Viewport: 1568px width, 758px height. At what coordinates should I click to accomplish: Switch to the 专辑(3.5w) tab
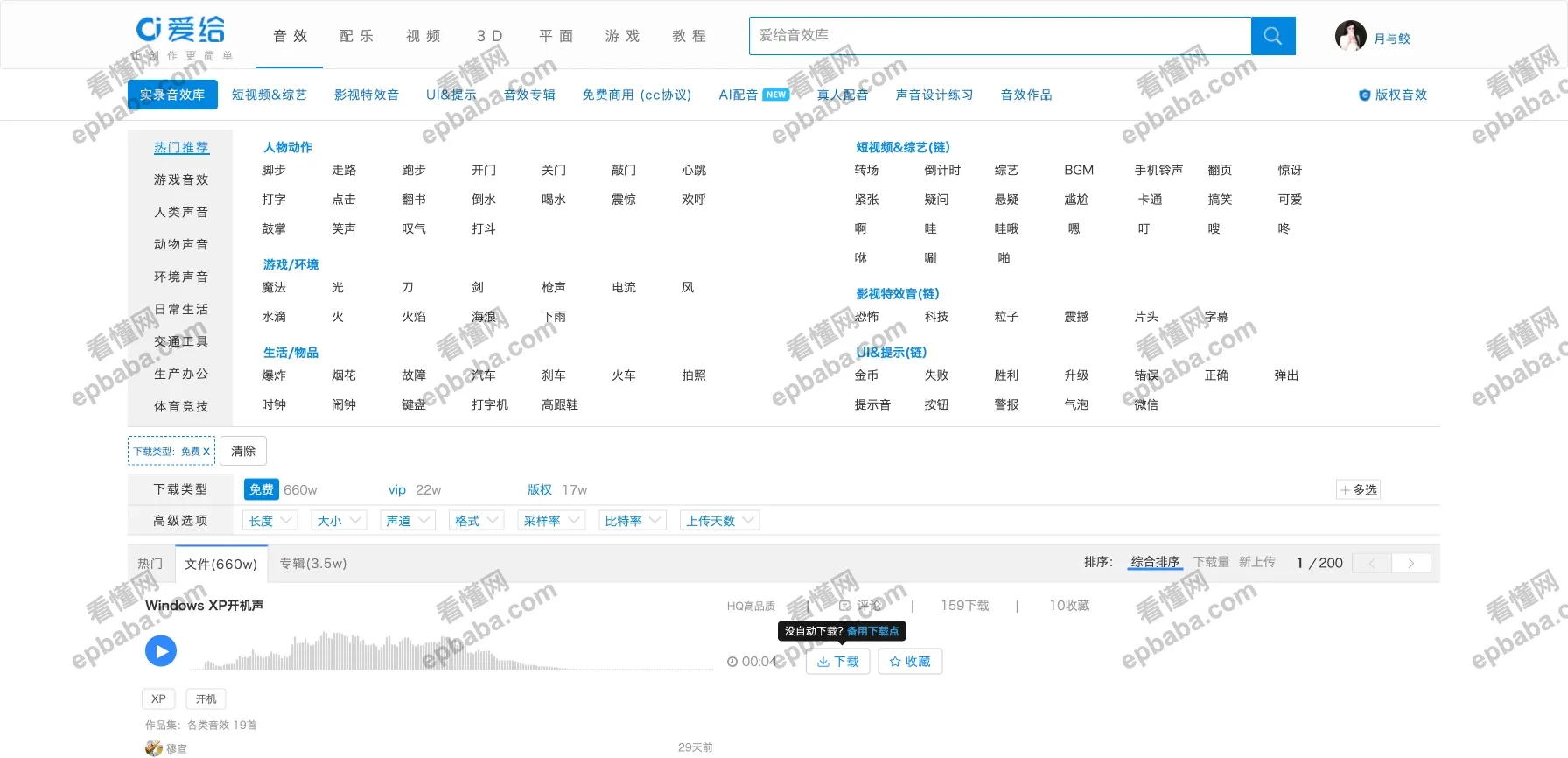[x=312, y=564]
